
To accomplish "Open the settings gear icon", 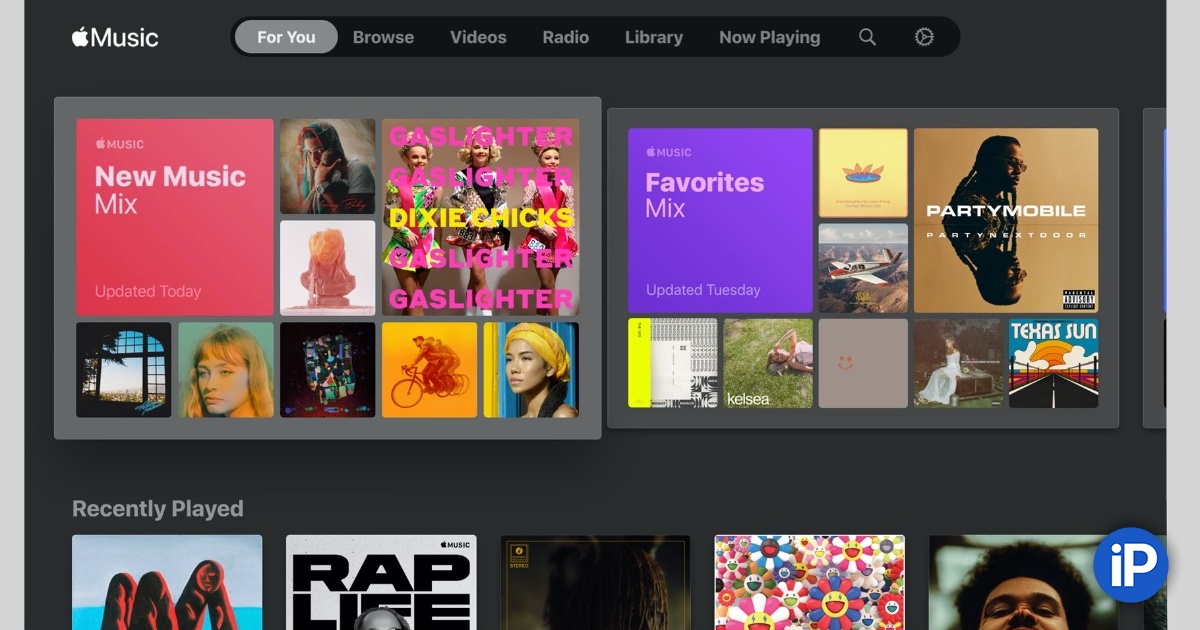I will pyautogui.click(x=924, y=37).
